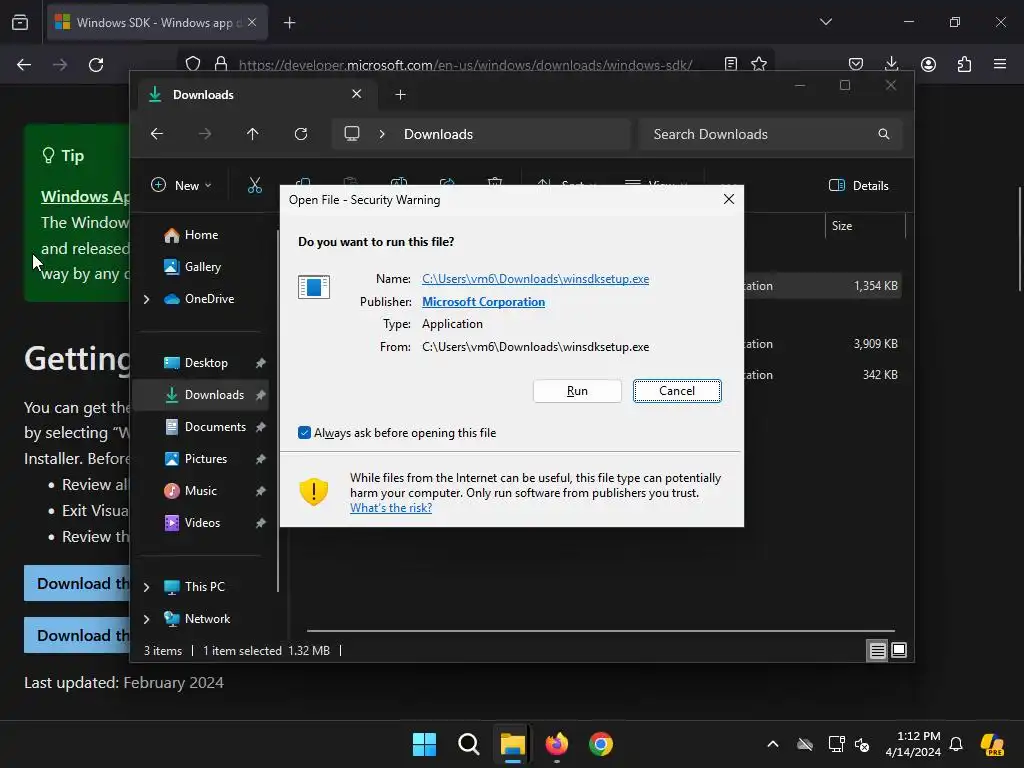
Task: Click Cancel in the Security Warning dialog
Action: coord(677,391)
